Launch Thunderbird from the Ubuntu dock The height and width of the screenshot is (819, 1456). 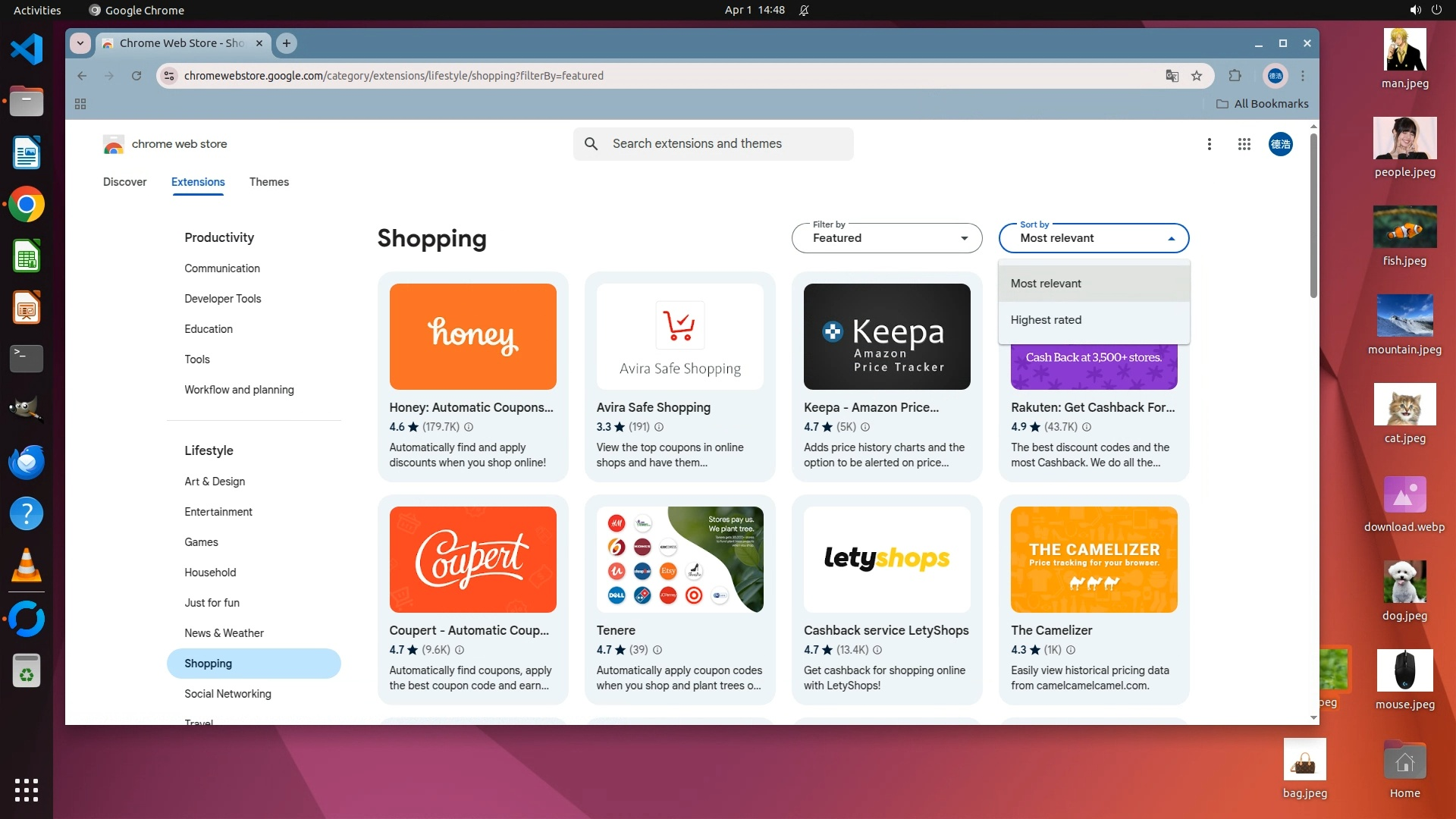[x=27, y=462]
